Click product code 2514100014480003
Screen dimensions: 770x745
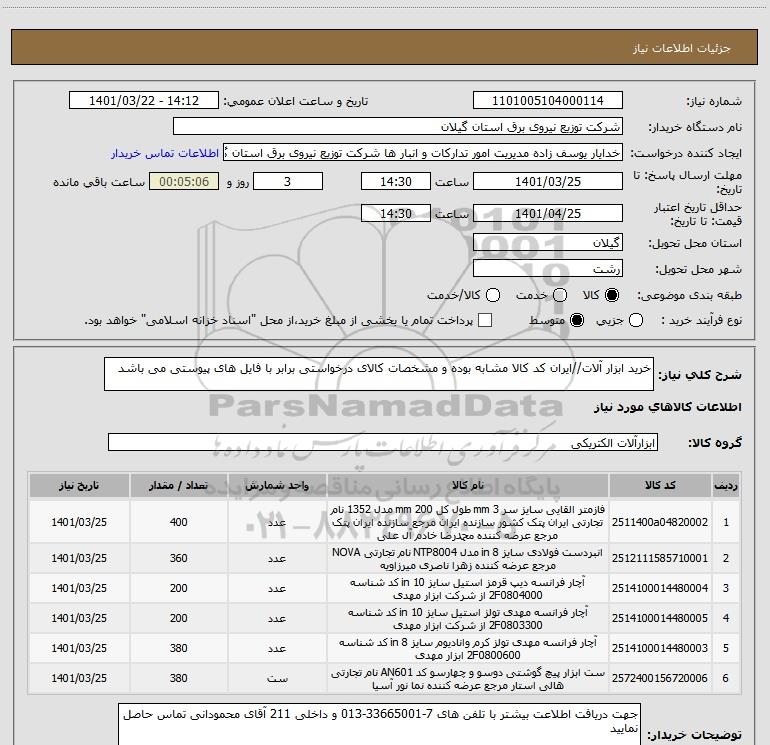[660, 648]
